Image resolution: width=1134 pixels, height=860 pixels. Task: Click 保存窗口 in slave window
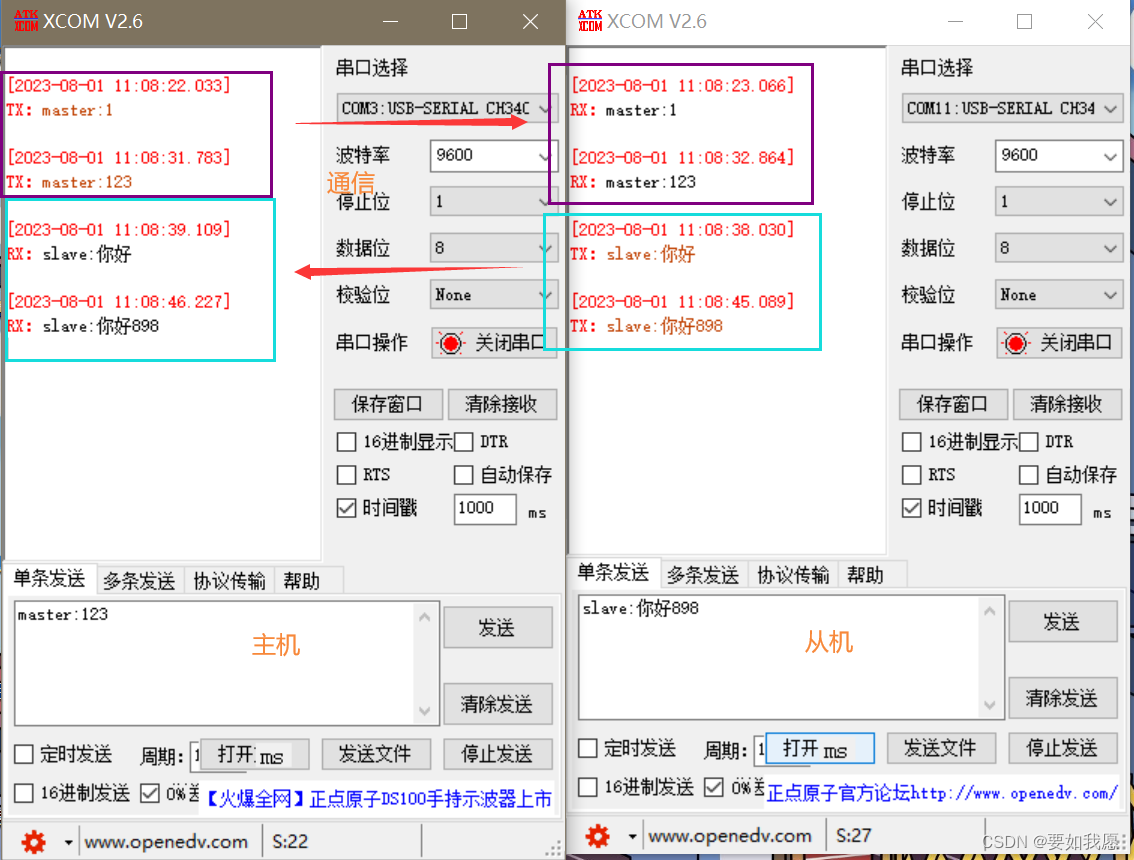pos(952,404)
